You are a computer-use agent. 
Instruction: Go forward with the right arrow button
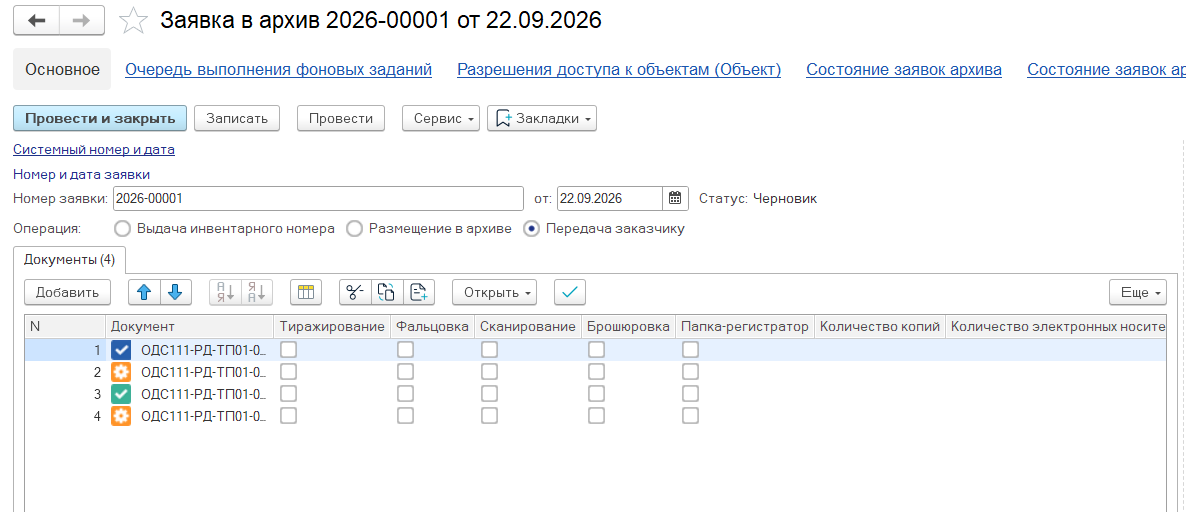(x=81, y=20)
